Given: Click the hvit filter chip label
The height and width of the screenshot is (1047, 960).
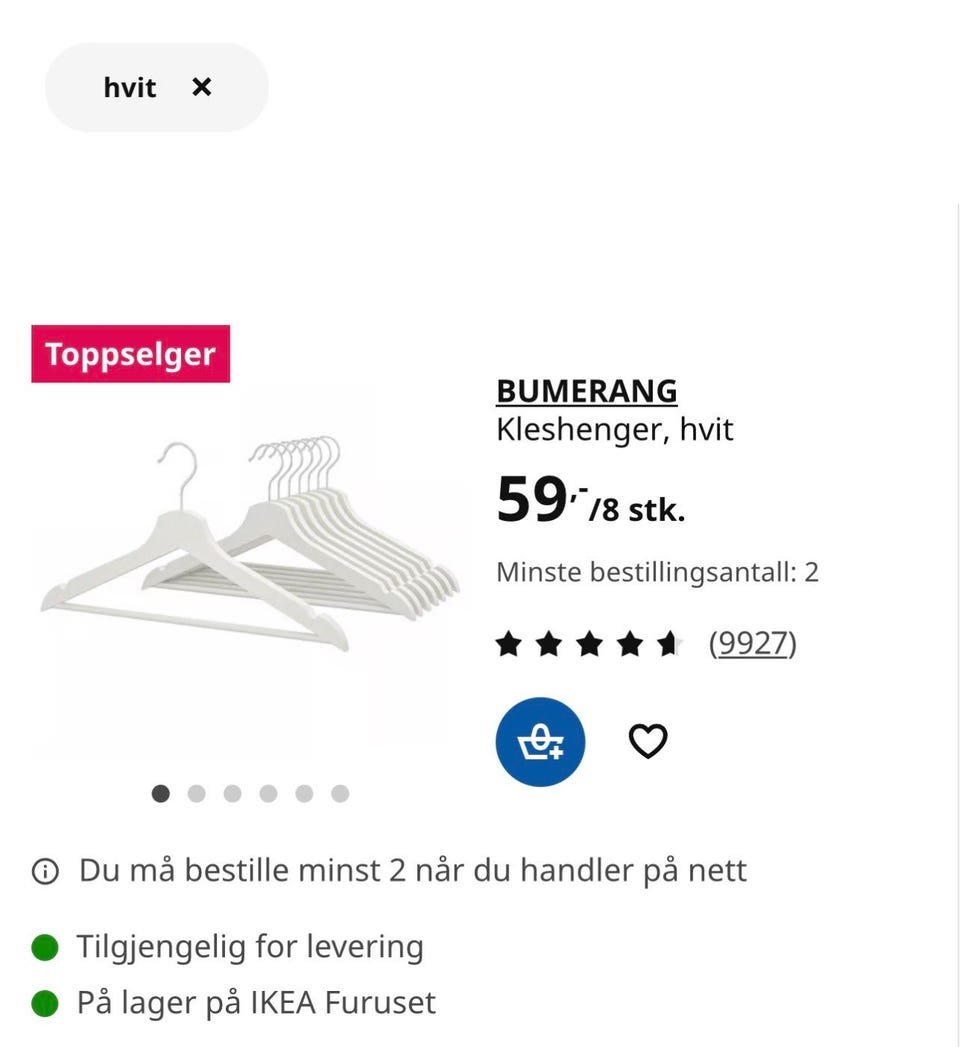Looking at the screenshot, I should (130, 87).
